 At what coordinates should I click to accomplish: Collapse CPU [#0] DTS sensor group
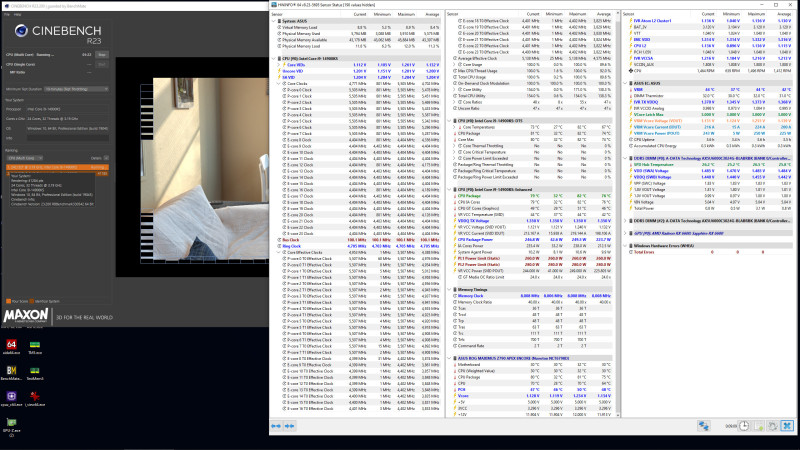[x=449, y=121]
